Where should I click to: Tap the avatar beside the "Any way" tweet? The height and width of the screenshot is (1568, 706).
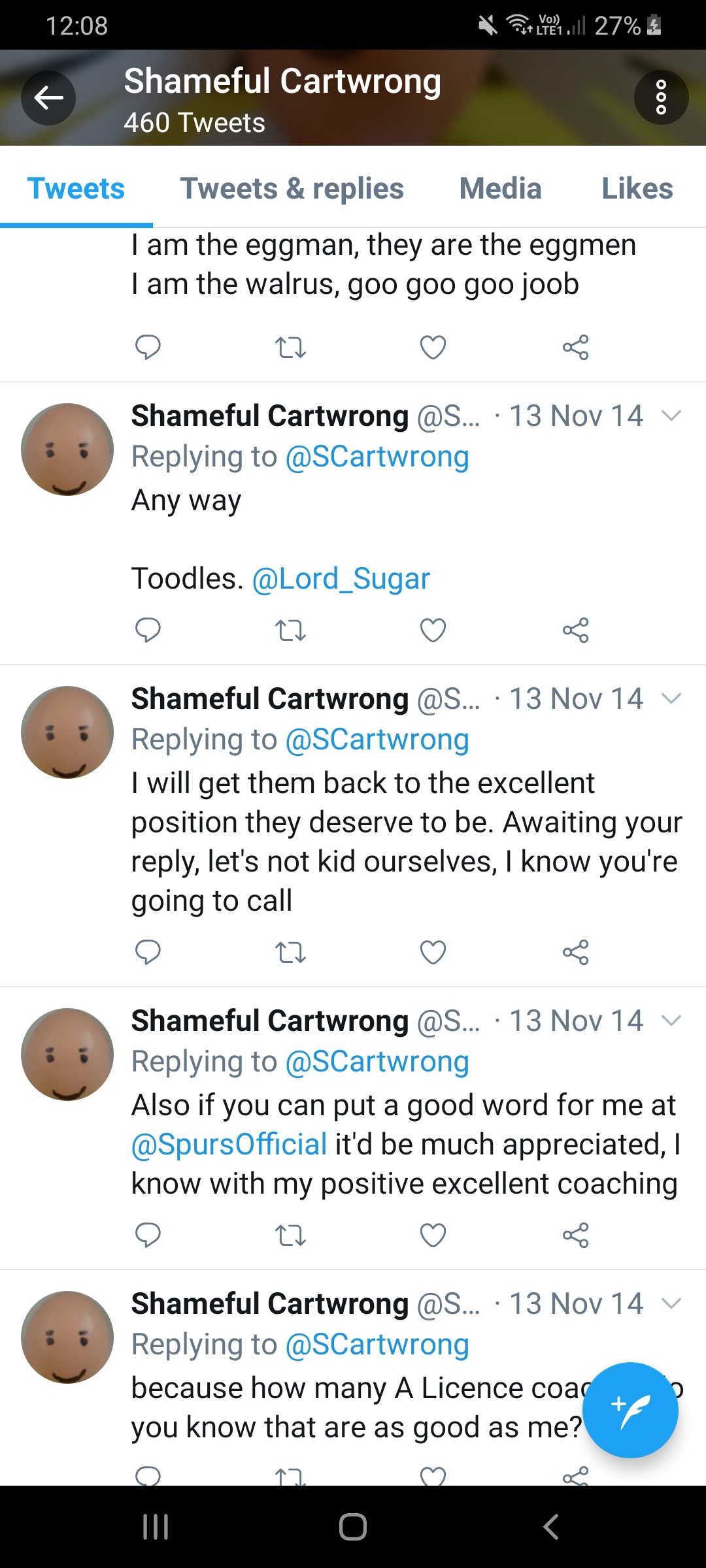(x=67, y=449)
